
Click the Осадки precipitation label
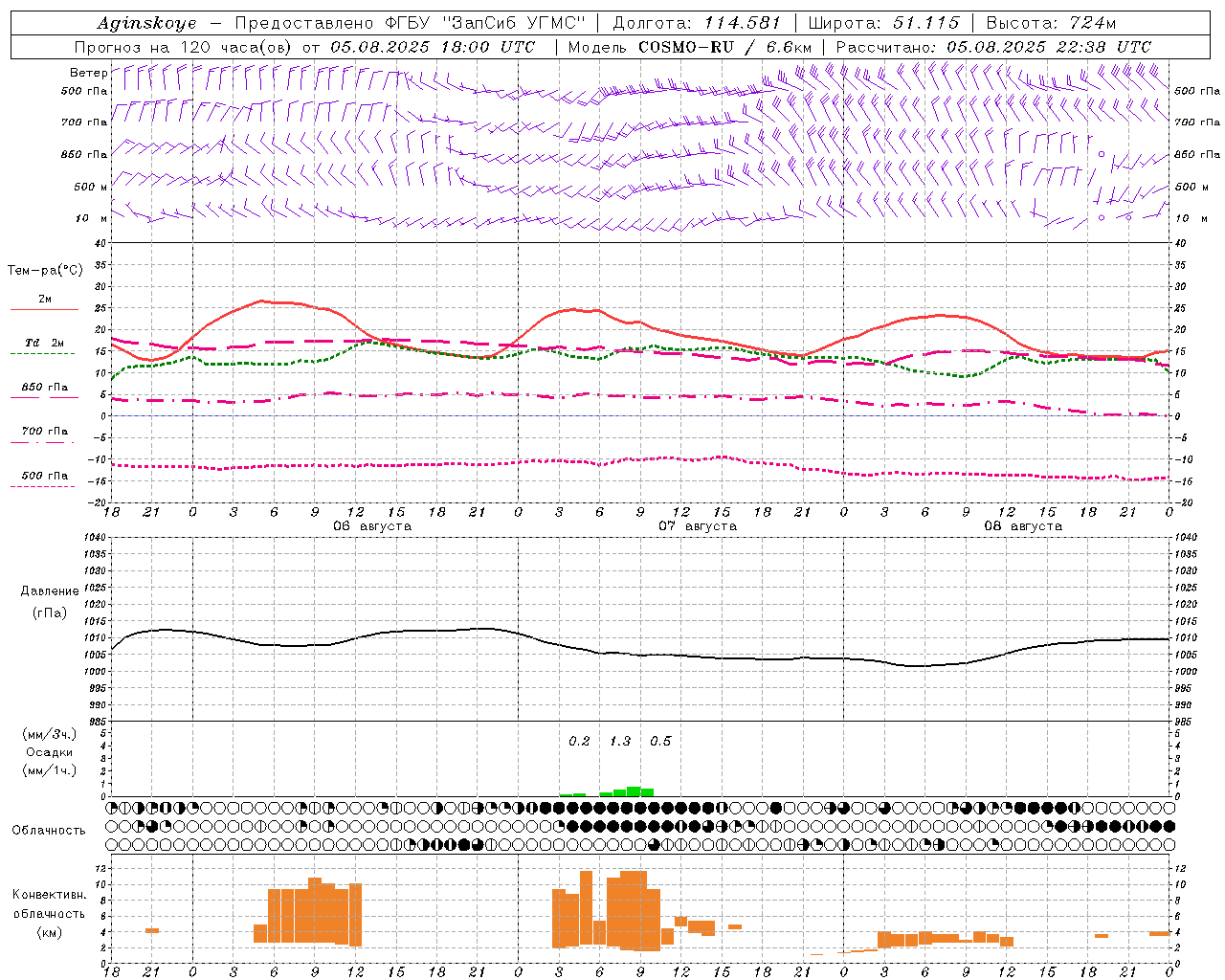[50, 752]
